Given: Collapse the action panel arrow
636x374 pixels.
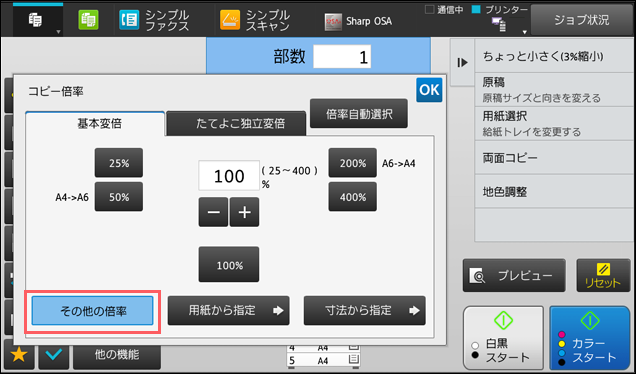Looking at the screenshot, I should (462, 62).
